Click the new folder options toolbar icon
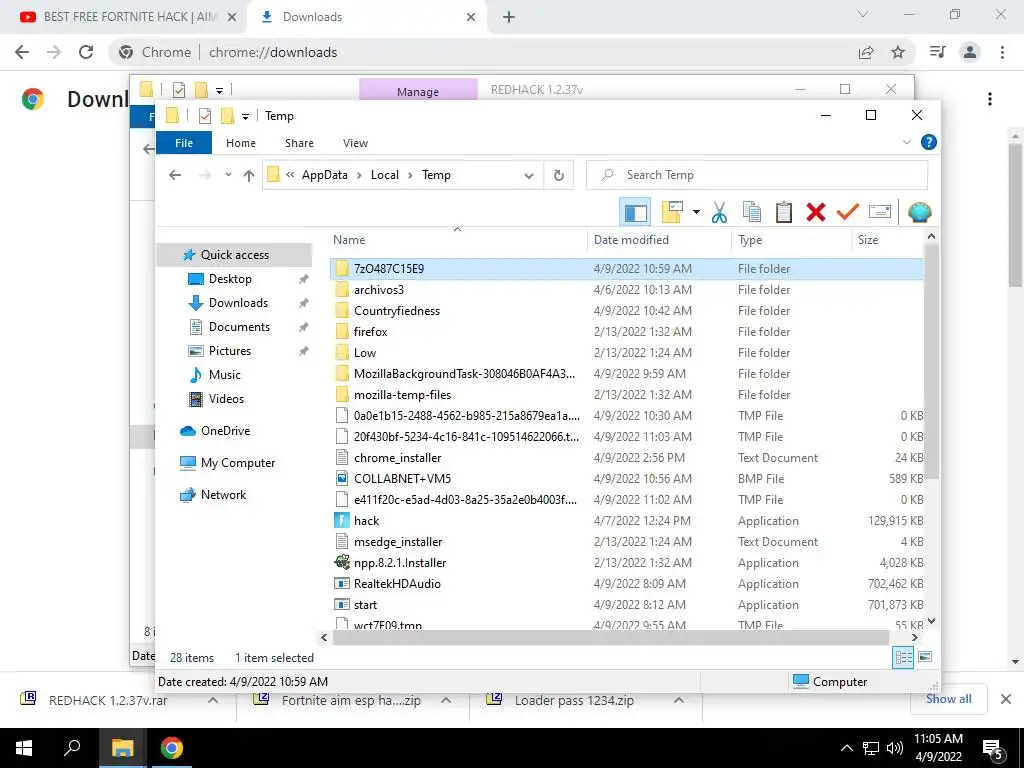 672,212
